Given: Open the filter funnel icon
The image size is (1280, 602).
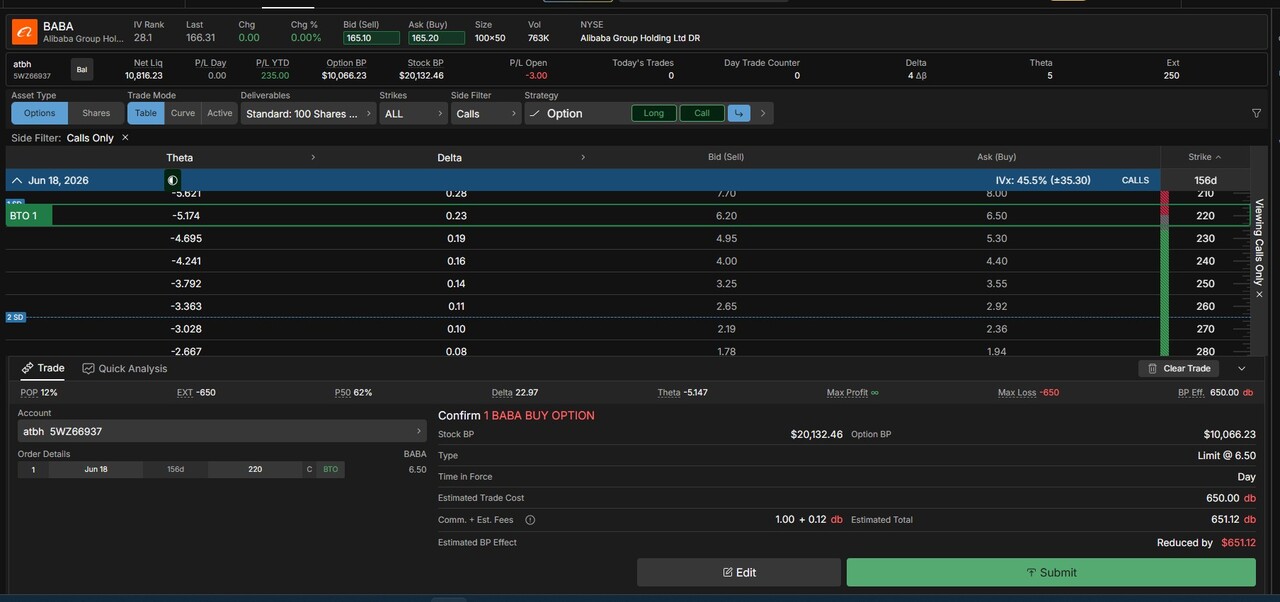Looking at the screenshot, I should tap(1256, 113).
